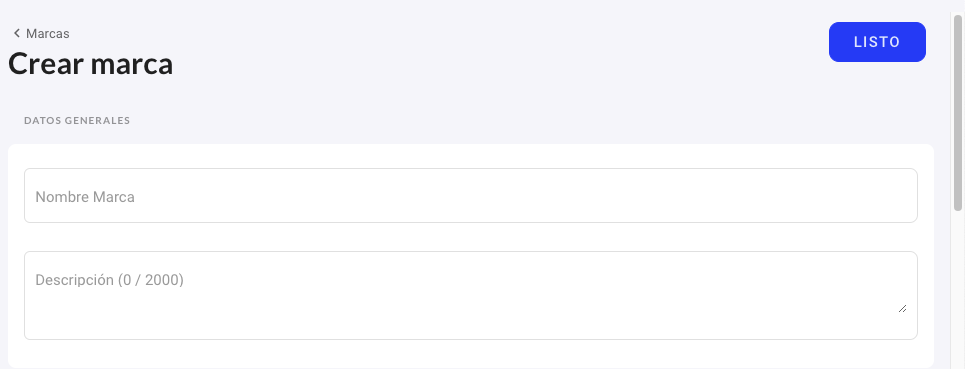Click the resize handle of the Descripción box
Image resolution: width=965 pixels, height=369 pixels.
coord(902,308)
